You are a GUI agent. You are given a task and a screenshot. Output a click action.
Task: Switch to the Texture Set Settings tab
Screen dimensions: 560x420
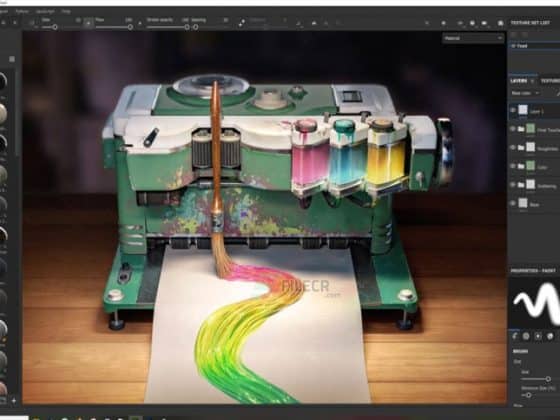pos(550,81)
